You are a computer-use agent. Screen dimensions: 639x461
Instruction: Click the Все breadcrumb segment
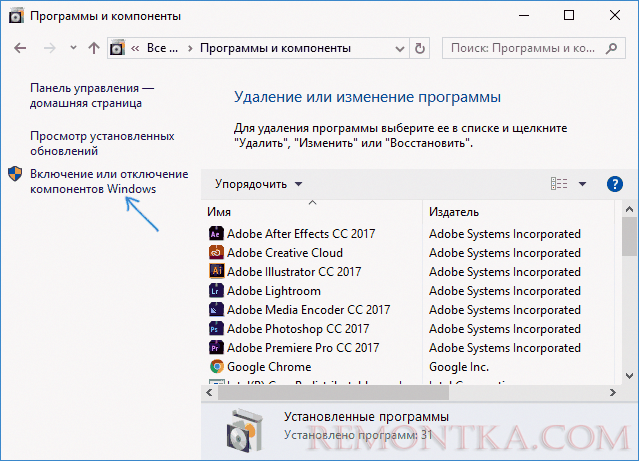162,48
